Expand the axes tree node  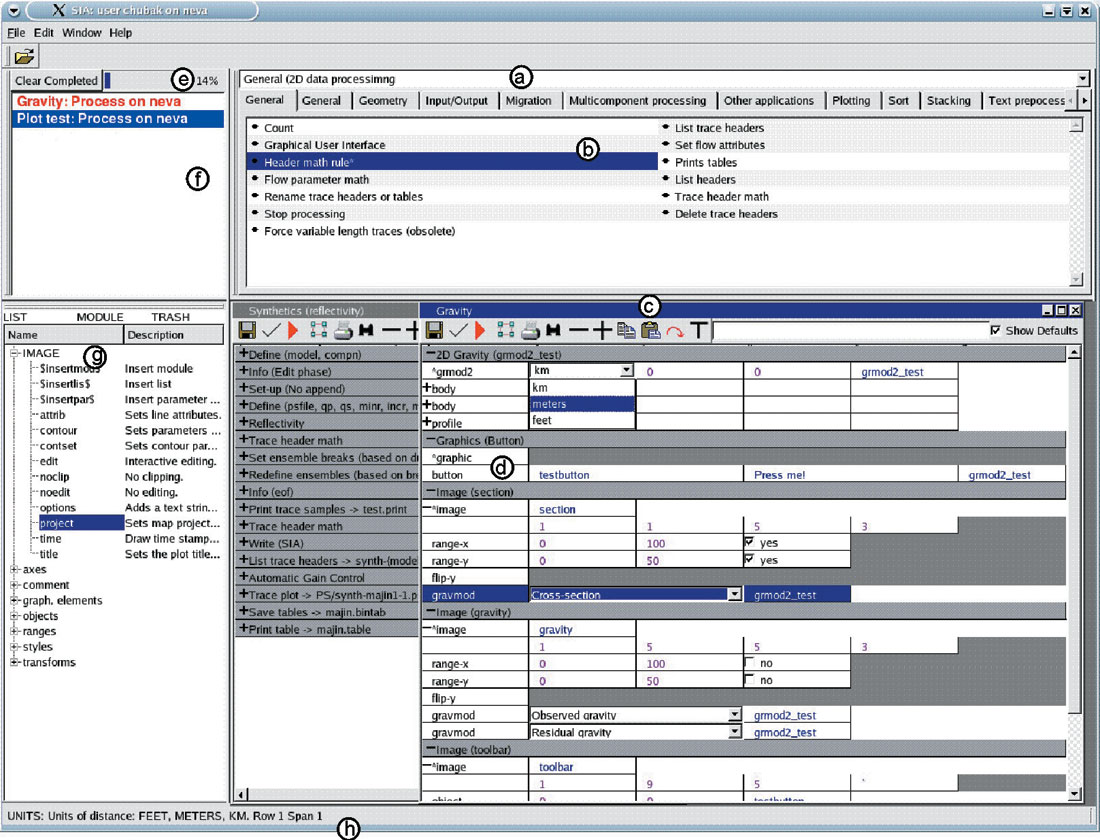click(x=14, y=569)
